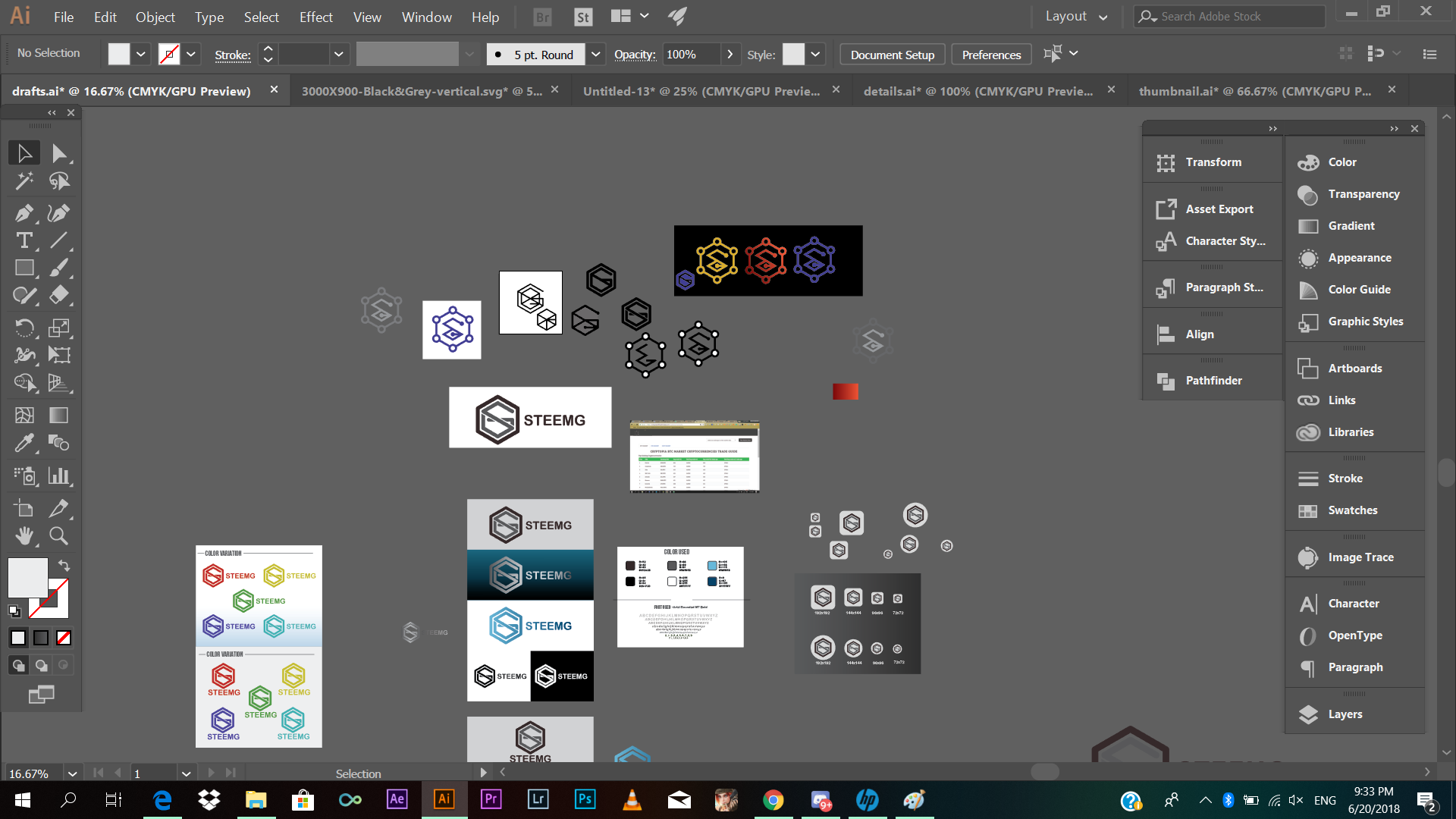The height and width of the screenshot is (819, 1456).
Task: Switch to thumbnail.ai document tab
Action: 1255,91
